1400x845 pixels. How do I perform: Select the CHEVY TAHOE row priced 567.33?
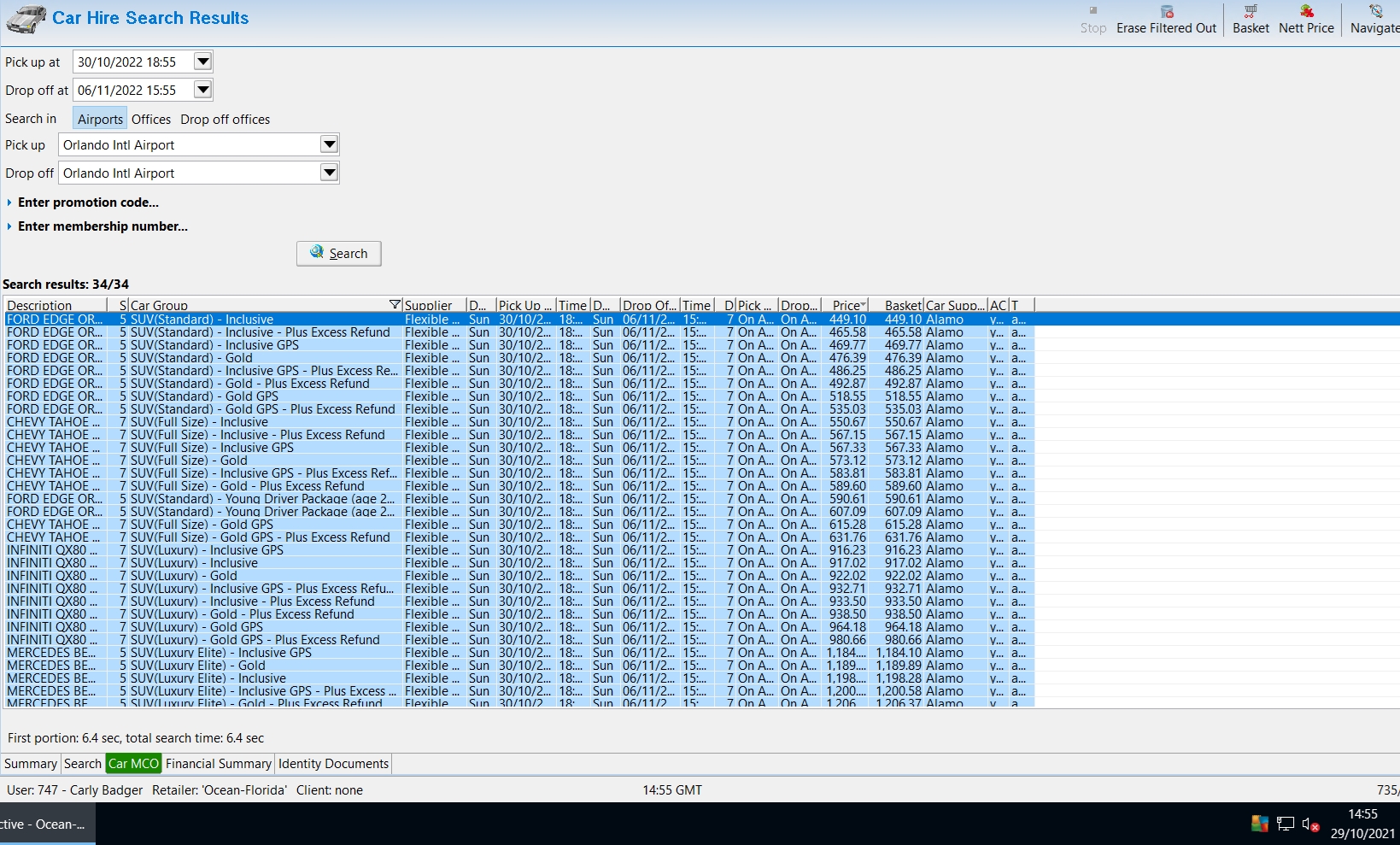pyautogui.click(x=519, y=448)
